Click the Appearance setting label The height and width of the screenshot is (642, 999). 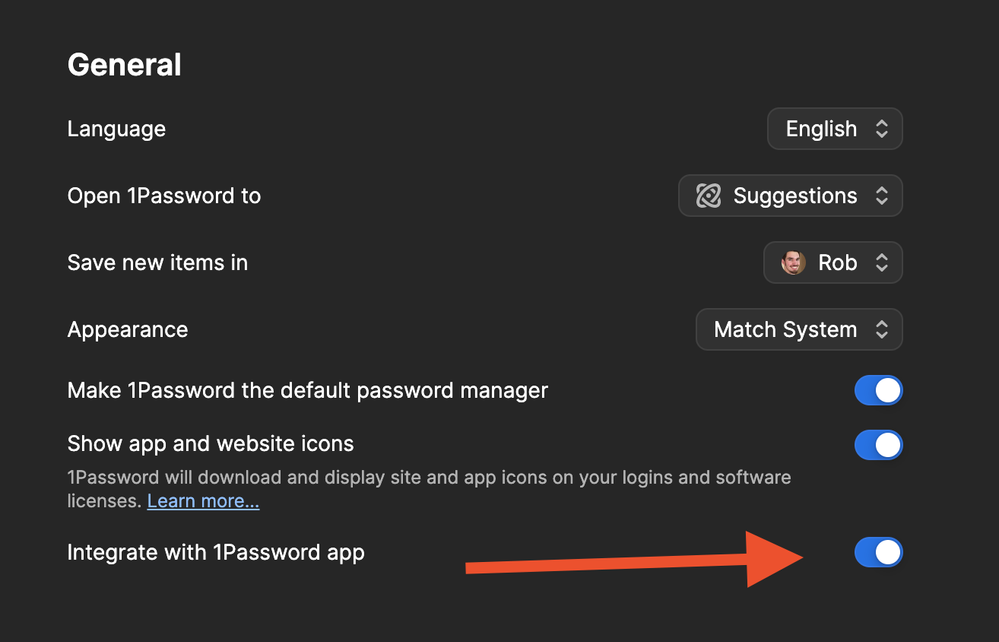pyautogui.click(x=127, y=330)
